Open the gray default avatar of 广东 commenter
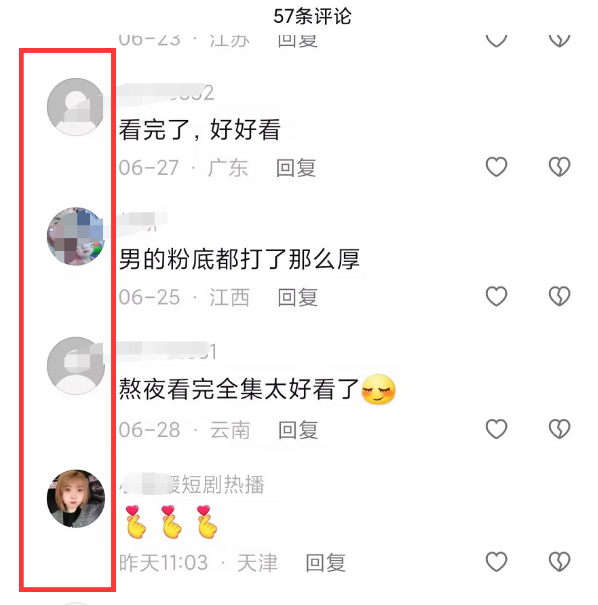The width and height of the screenshot is (598, 605). pyautogui.click(x=76, y=107)
